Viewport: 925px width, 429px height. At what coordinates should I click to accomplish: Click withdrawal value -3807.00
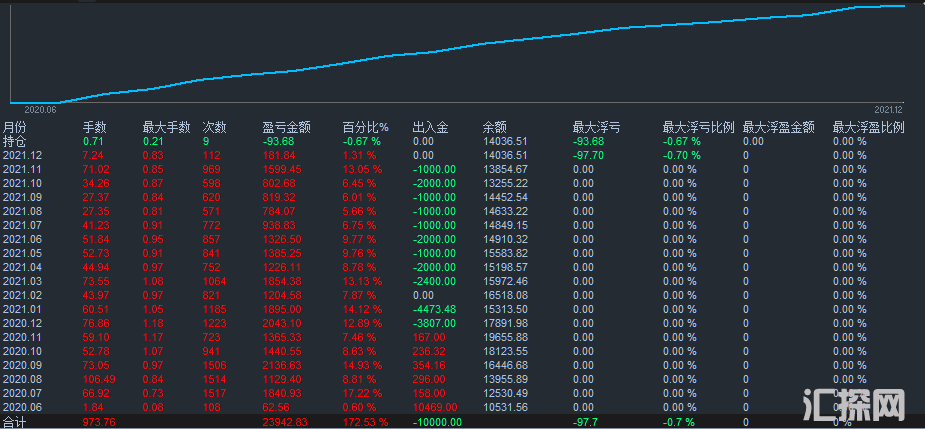pos(434,323)
